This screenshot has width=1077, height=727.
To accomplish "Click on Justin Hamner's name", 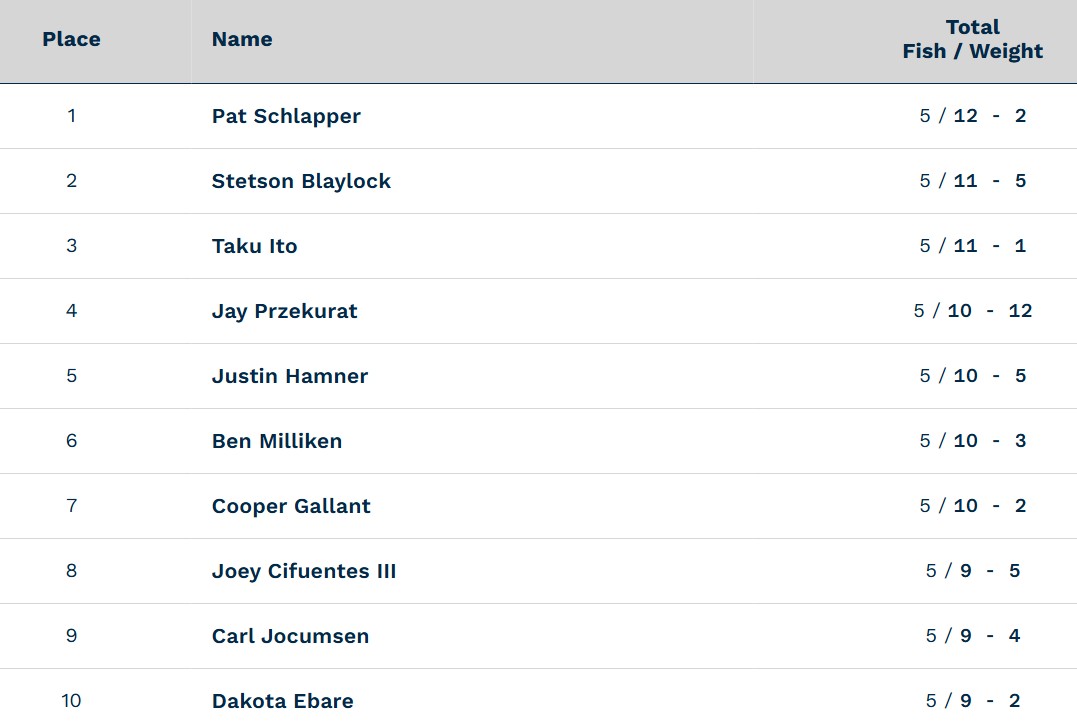I will click(x=290, y=376).
